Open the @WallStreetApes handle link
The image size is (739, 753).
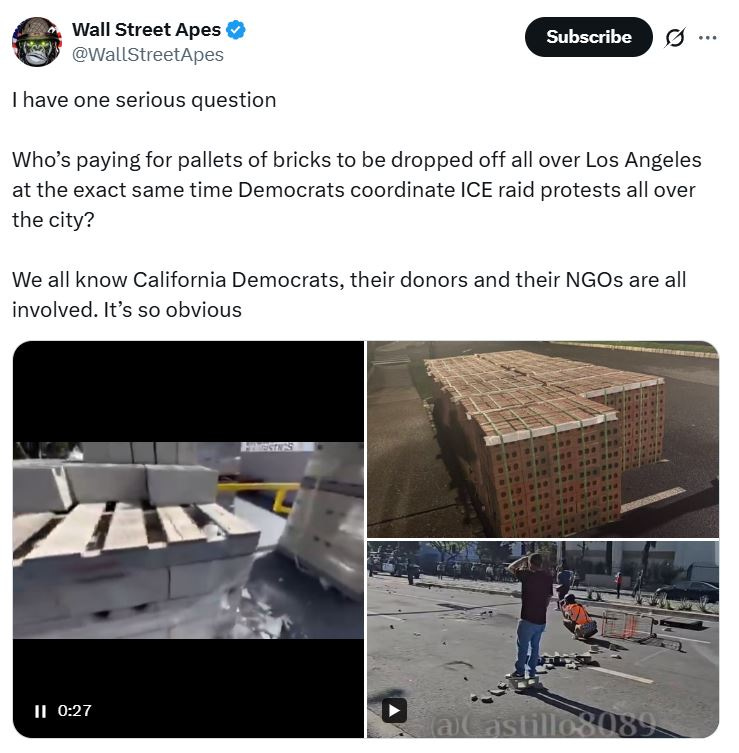tap(148, 55)
